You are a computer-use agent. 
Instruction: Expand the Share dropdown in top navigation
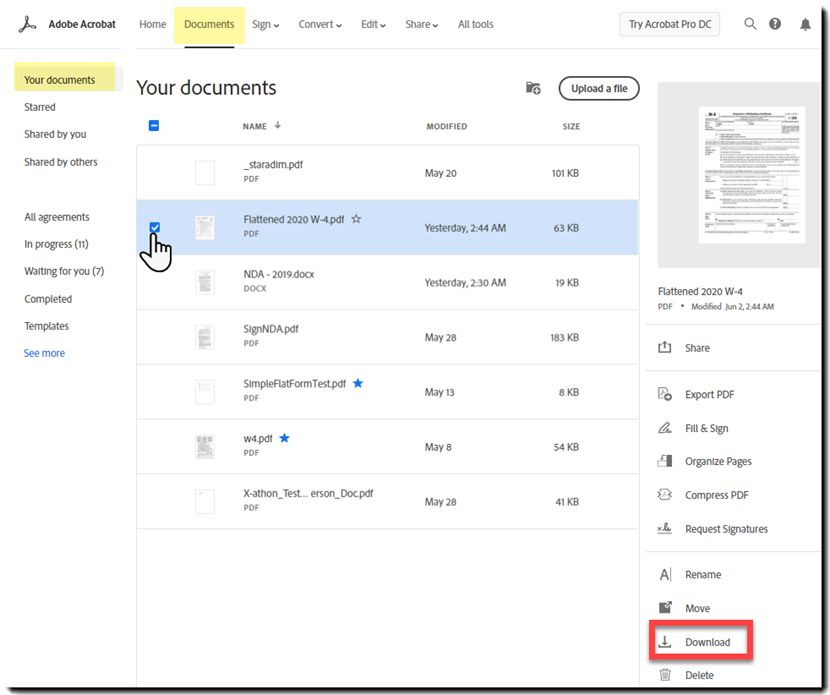click(x=421, y=24)
